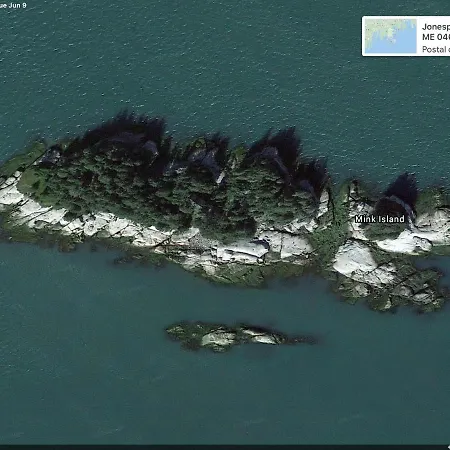Open the Jun 9 date in the menu bar
Screen dimensions: 450x450
(17, 5)
